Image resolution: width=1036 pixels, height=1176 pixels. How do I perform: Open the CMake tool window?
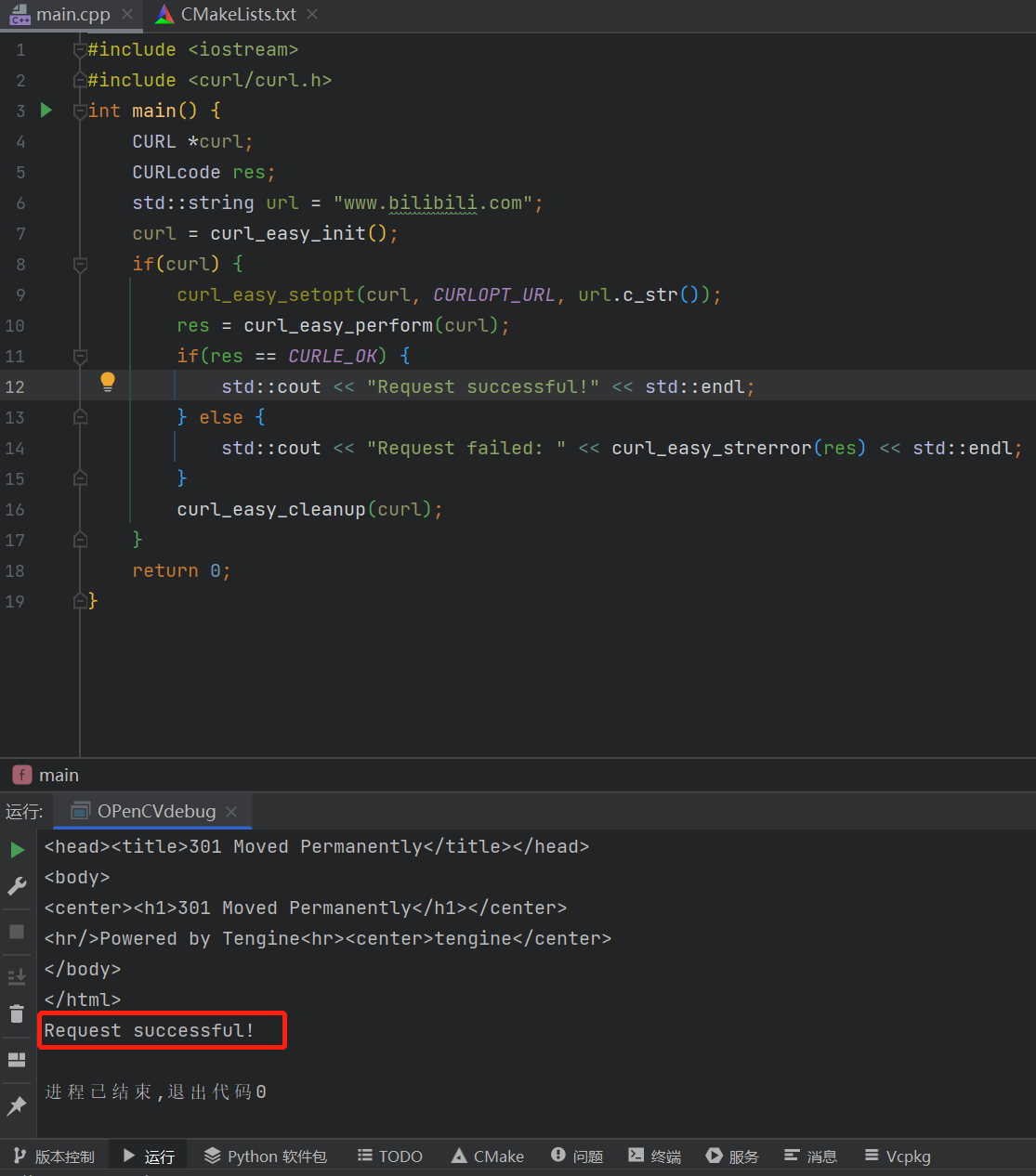pos(488,1156)
